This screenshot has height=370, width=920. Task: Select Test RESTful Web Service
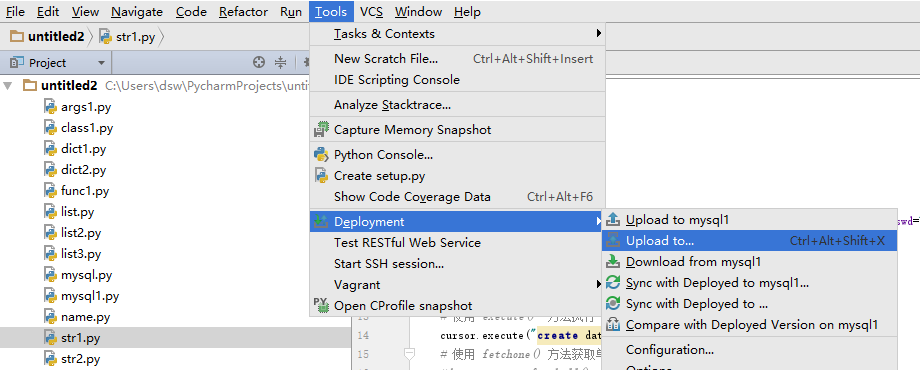457,243
